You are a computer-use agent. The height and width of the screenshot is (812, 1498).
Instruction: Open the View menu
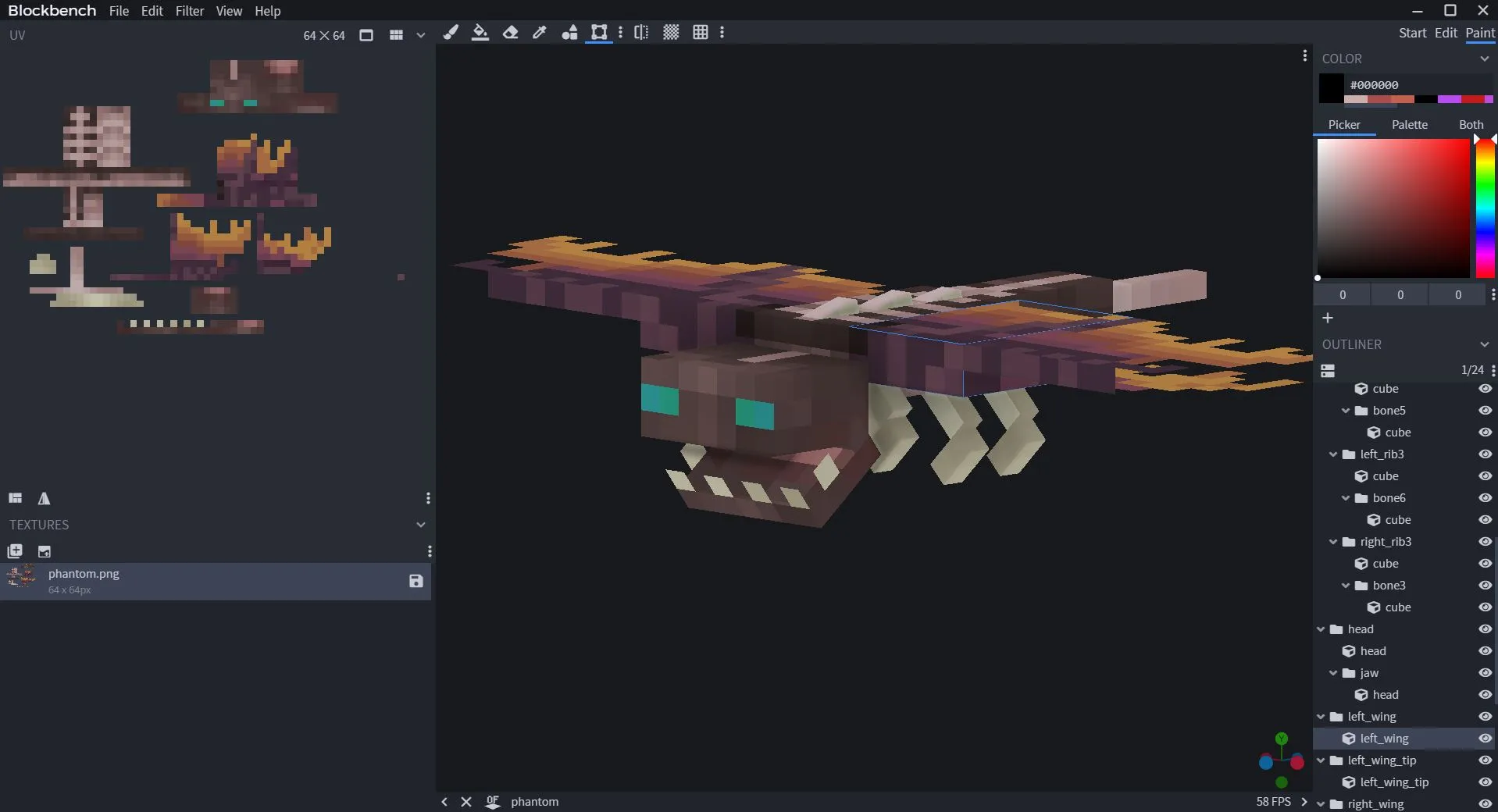(229, 11)
